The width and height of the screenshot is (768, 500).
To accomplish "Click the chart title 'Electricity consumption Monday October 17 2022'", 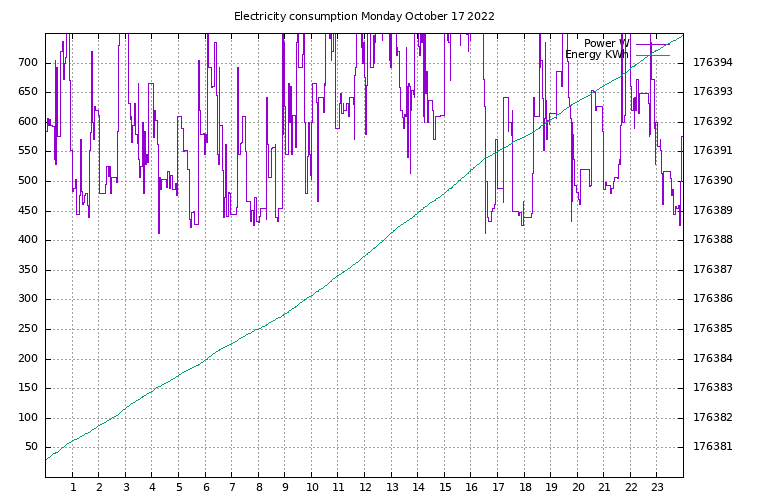I will coord(364,17).
